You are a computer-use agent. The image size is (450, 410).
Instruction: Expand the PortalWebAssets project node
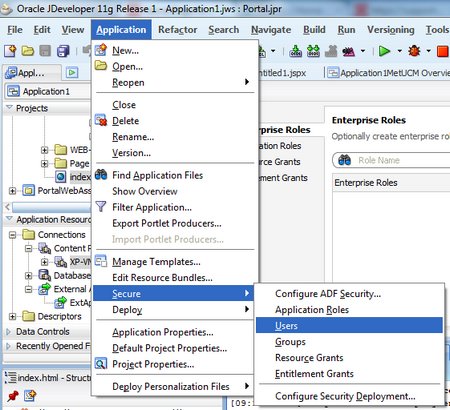tap(12, 191)
